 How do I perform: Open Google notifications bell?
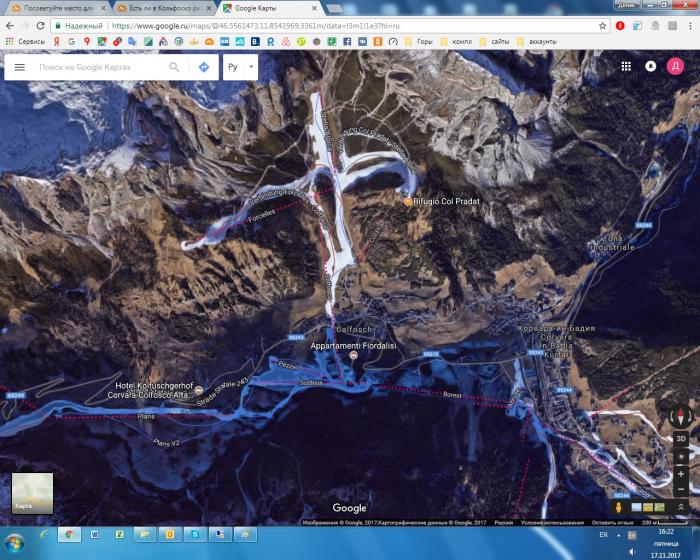click(x=650, y=67)
